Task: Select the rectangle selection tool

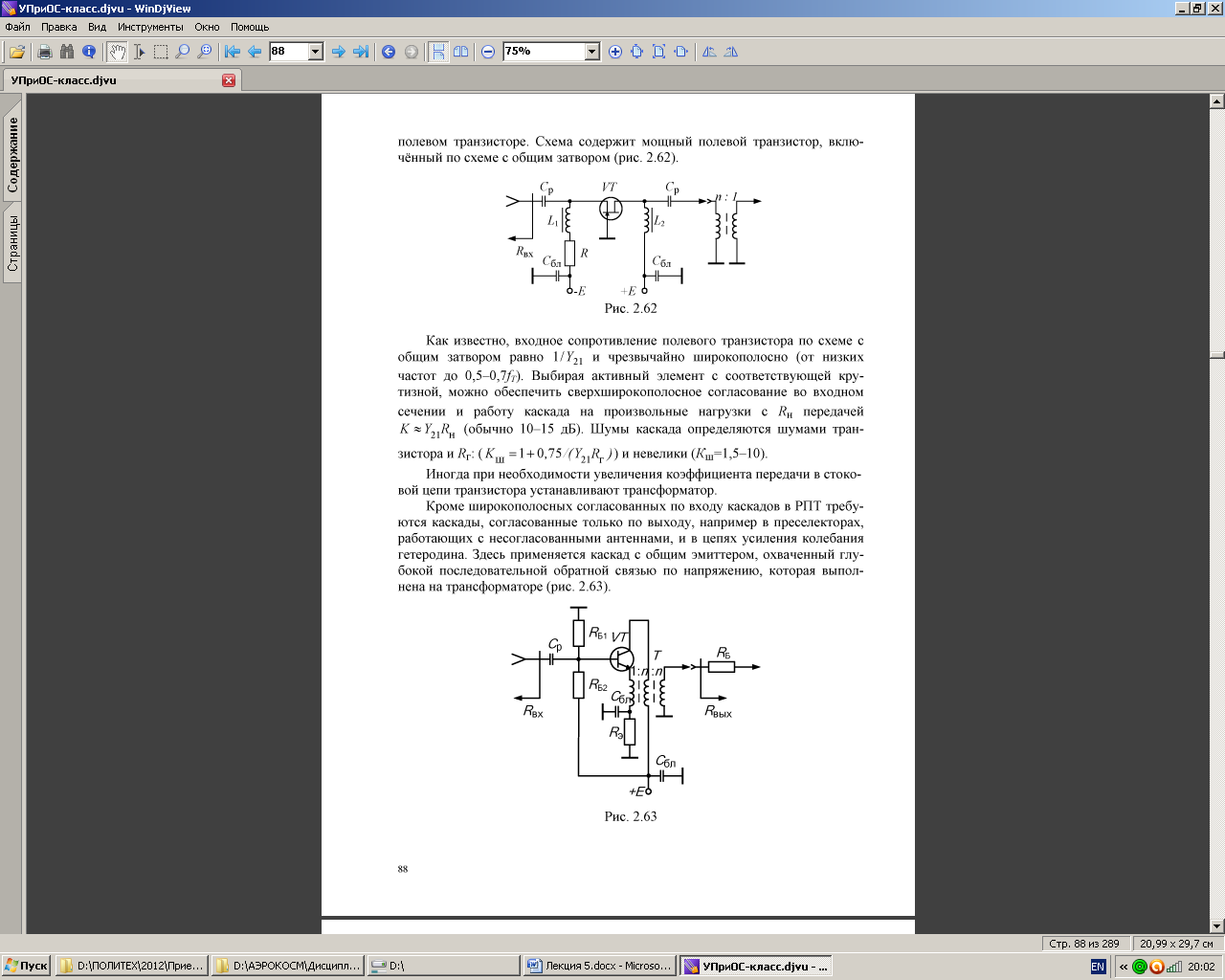Action: (161, 52)
